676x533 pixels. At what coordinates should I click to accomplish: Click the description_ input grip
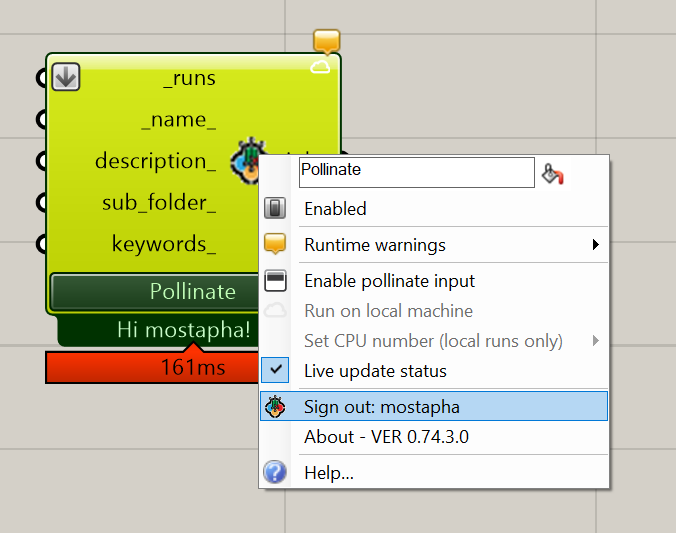pyautogui.click(x=41, y=161)
